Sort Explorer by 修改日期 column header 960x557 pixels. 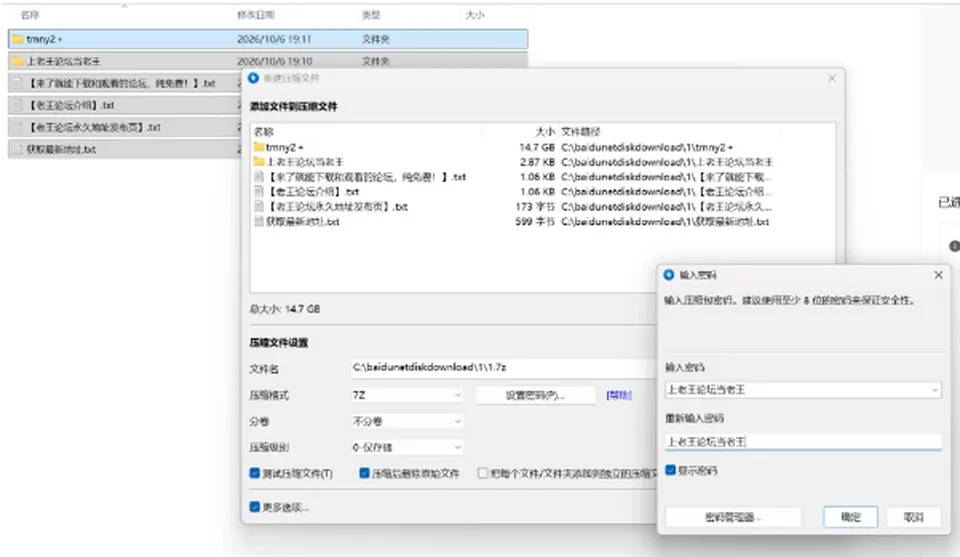[256, 15]
